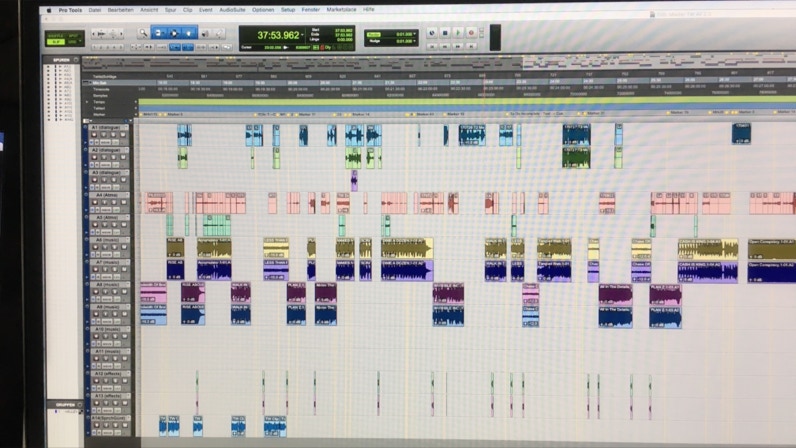Open the AudioSuite menu
The width and height of the screenshot is (796, 448).
click(232, 9)
